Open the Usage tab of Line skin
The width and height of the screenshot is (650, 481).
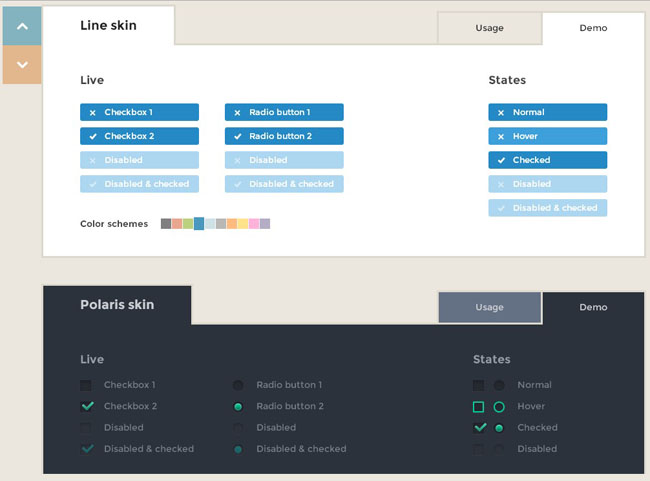click(489, 28)
